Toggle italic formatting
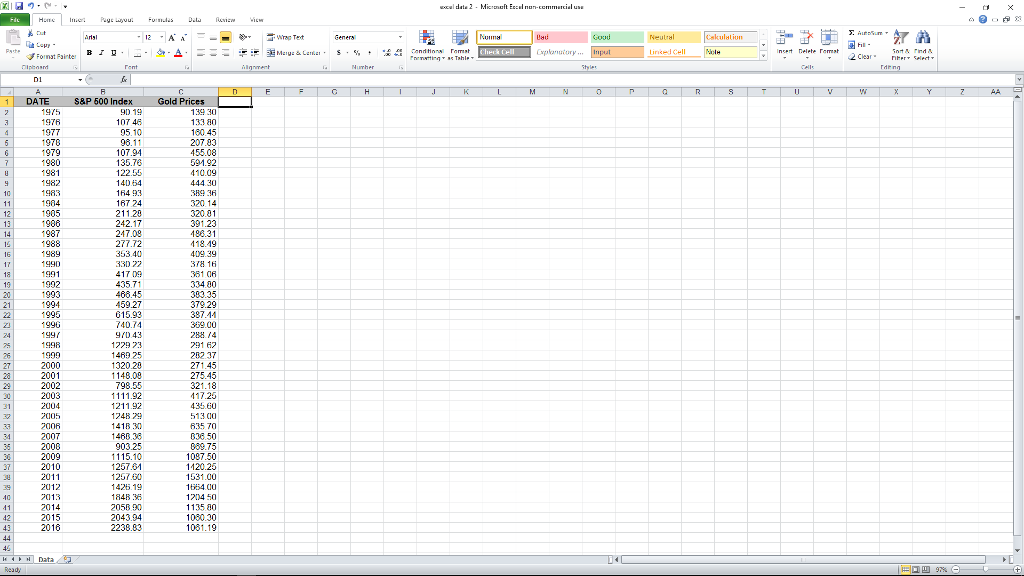The image size is (1024, 576). pyautogui.click(x=101, y=53)
